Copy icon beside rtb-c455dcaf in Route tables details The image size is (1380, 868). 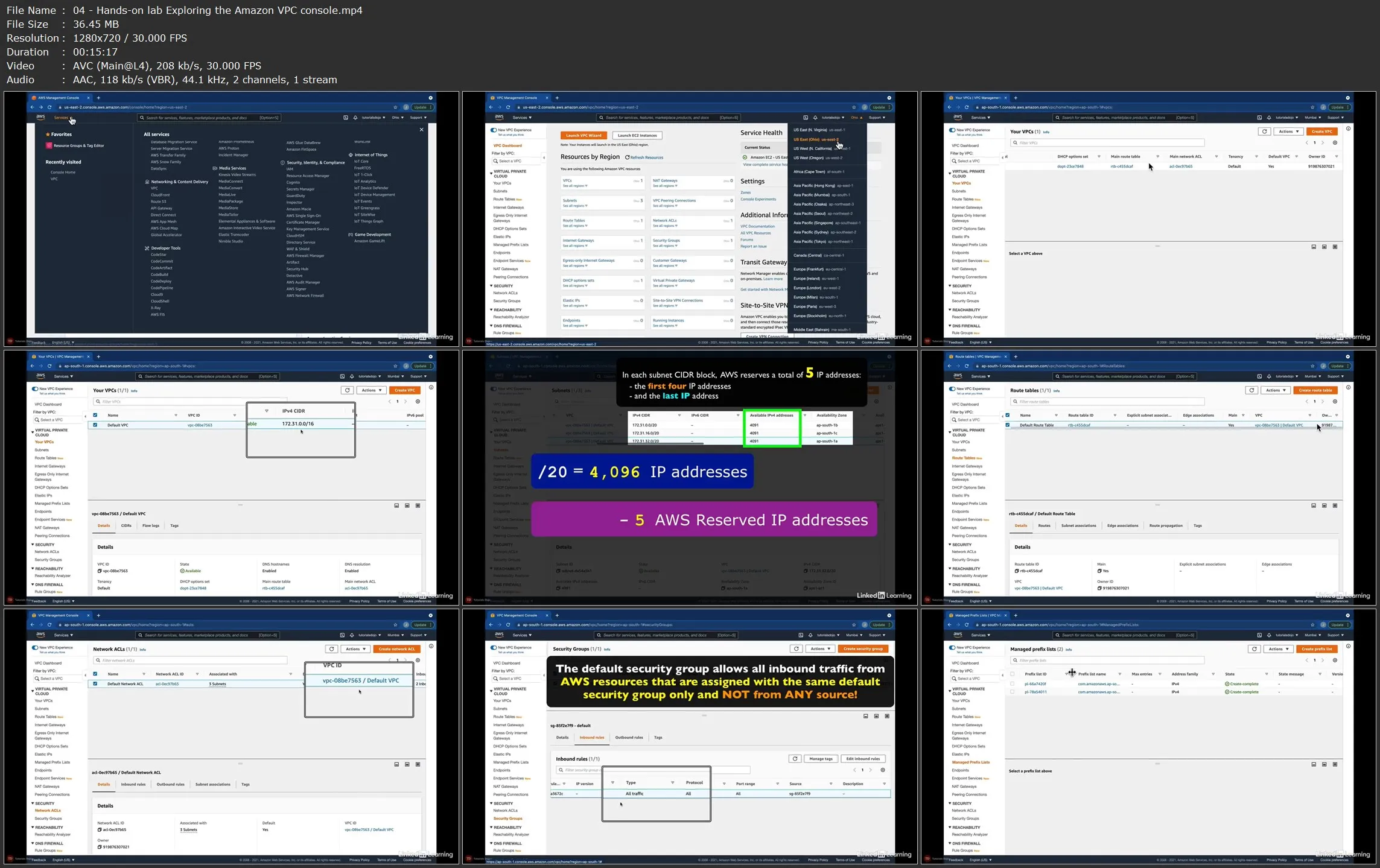1017,571
